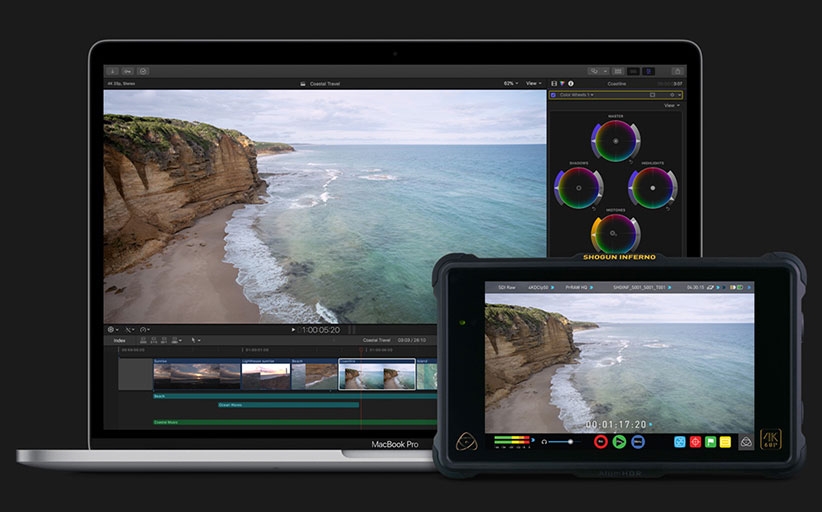This screenshot has width=822, height=512.
Task: Tap the yellow monitor tool icon
Action: tap(727, 441)
